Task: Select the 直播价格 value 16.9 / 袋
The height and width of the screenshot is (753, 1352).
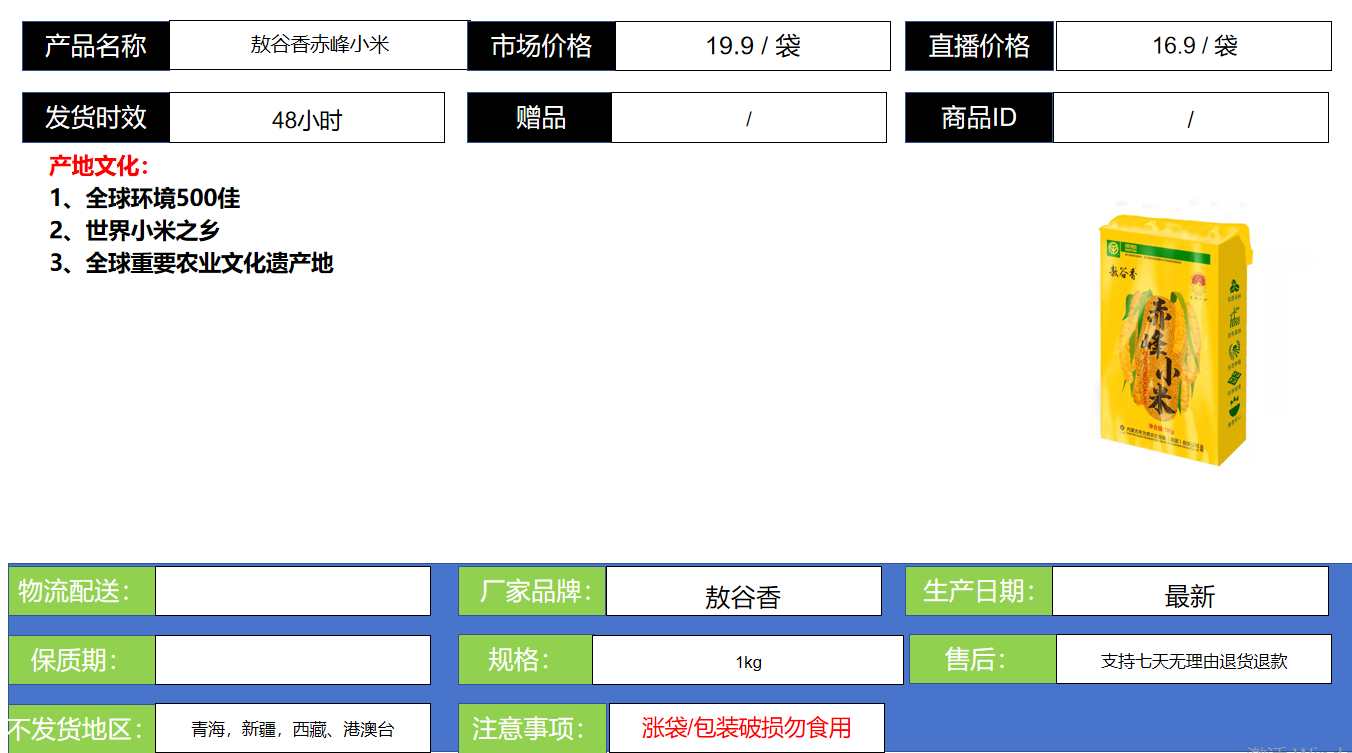Action: click(x=1193, y=46)
